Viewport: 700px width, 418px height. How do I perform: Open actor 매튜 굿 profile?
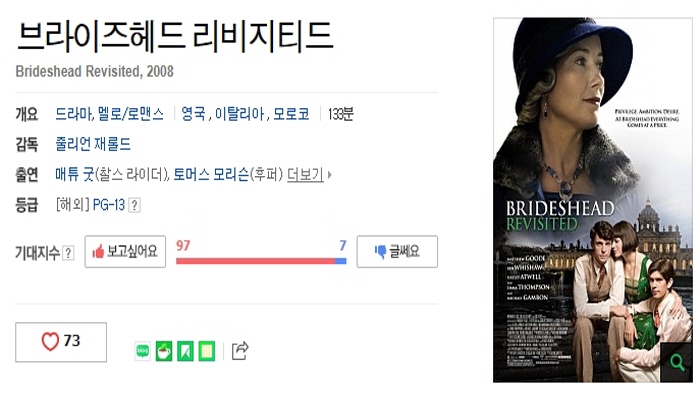tap(74, 174)
